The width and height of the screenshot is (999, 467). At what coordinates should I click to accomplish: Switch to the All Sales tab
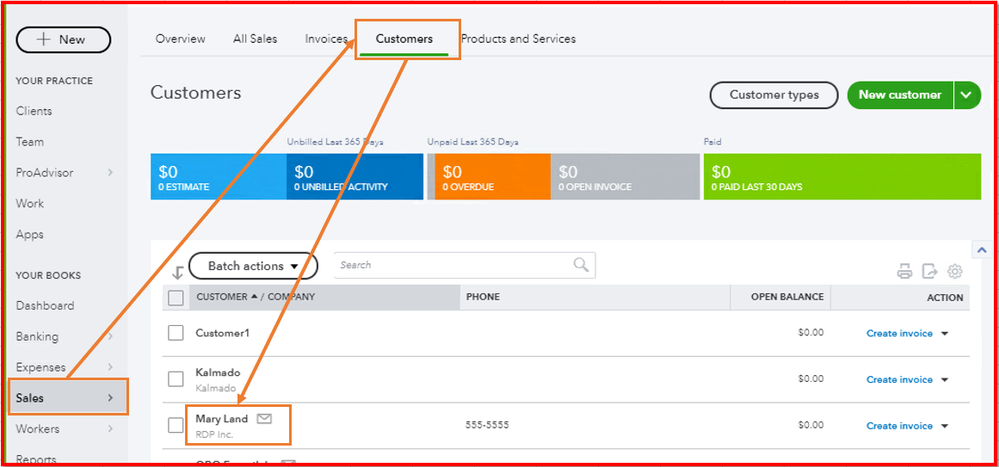coord(255,39)
